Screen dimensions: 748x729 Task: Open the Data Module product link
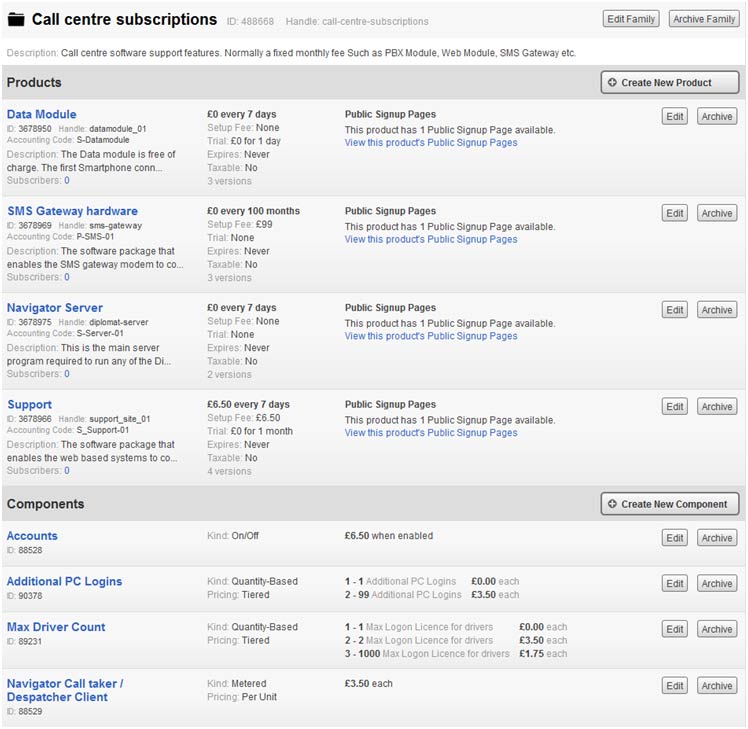click(x=42, y=115)
